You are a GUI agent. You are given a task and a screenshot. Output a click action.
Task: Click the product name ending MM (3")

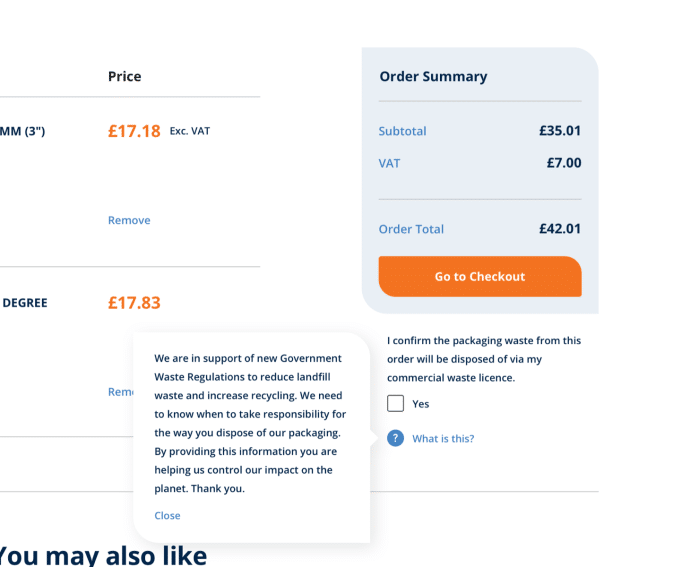click(x=22, y=131)
